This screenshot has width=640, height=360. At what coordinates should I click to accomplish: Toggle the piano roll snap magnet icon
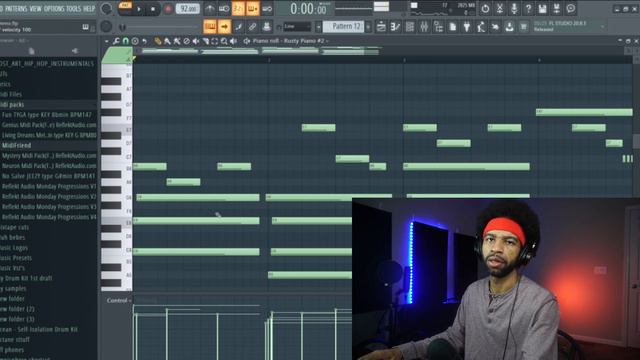click(x=126, y=41)
